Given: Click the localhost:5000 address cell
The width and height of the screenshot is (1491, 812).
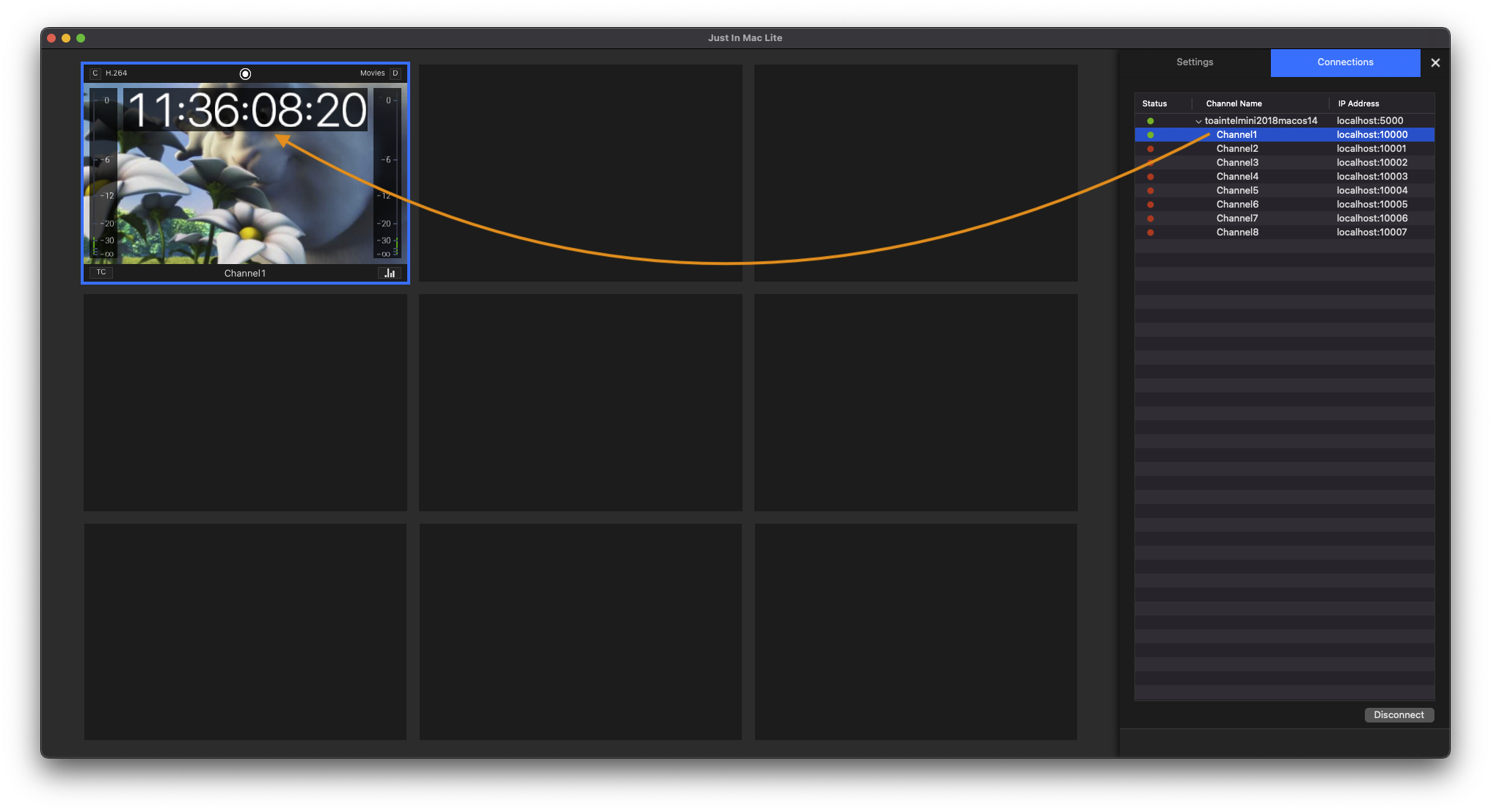Looking at the screenshot, I should pos(1370,121).
